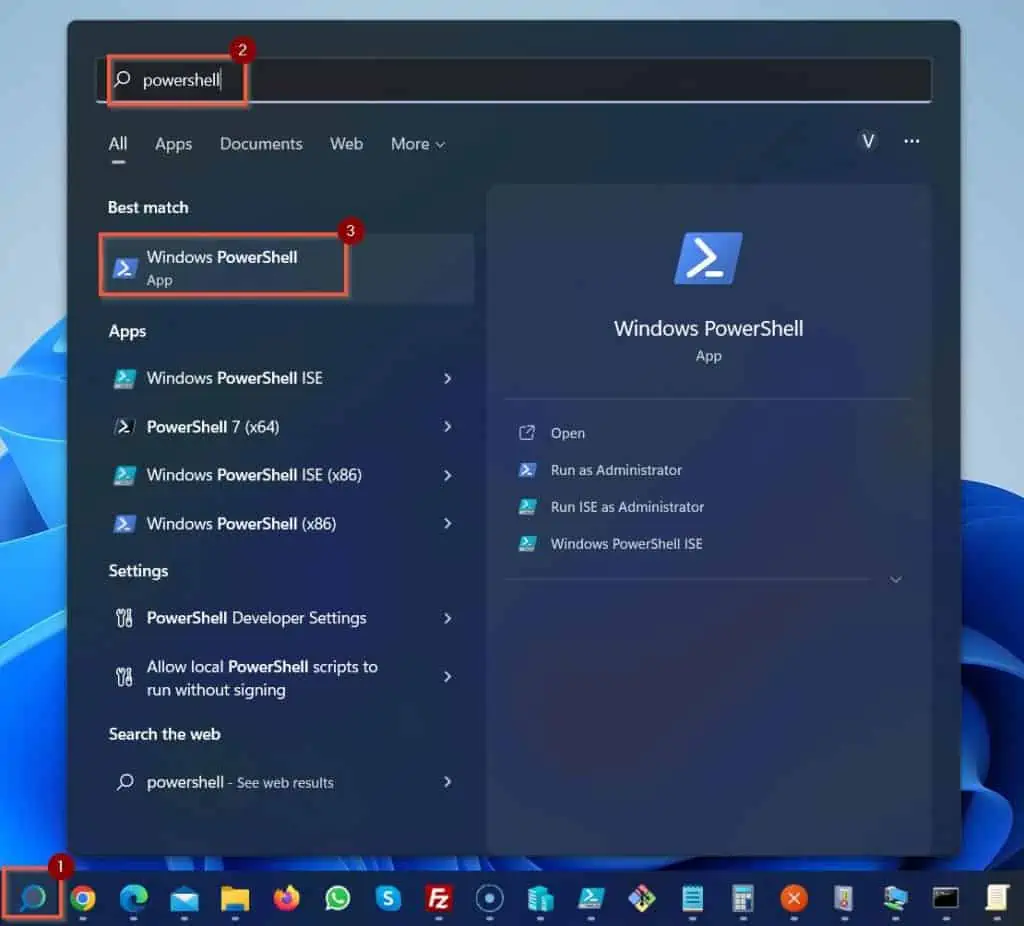Click the Windows PowerShell ISE icon
The image size is (1024, 926).
(124, 378)
